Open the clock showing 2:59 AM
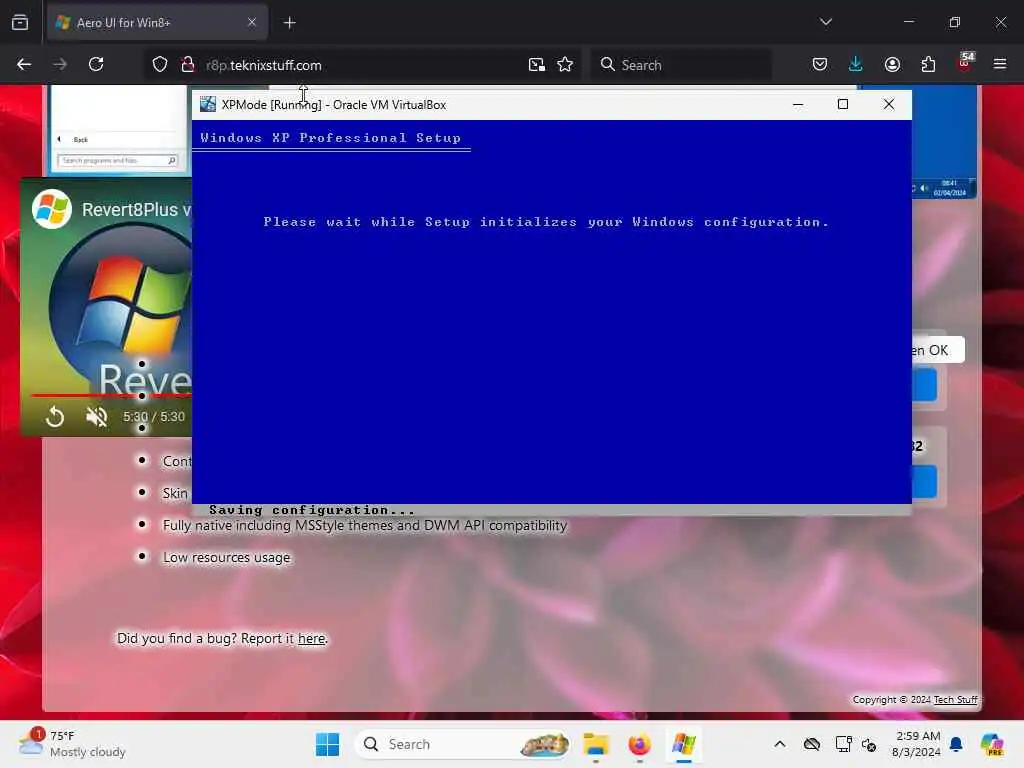The width and height of the screenshot is (1024, 768). (x=916, y=744)
